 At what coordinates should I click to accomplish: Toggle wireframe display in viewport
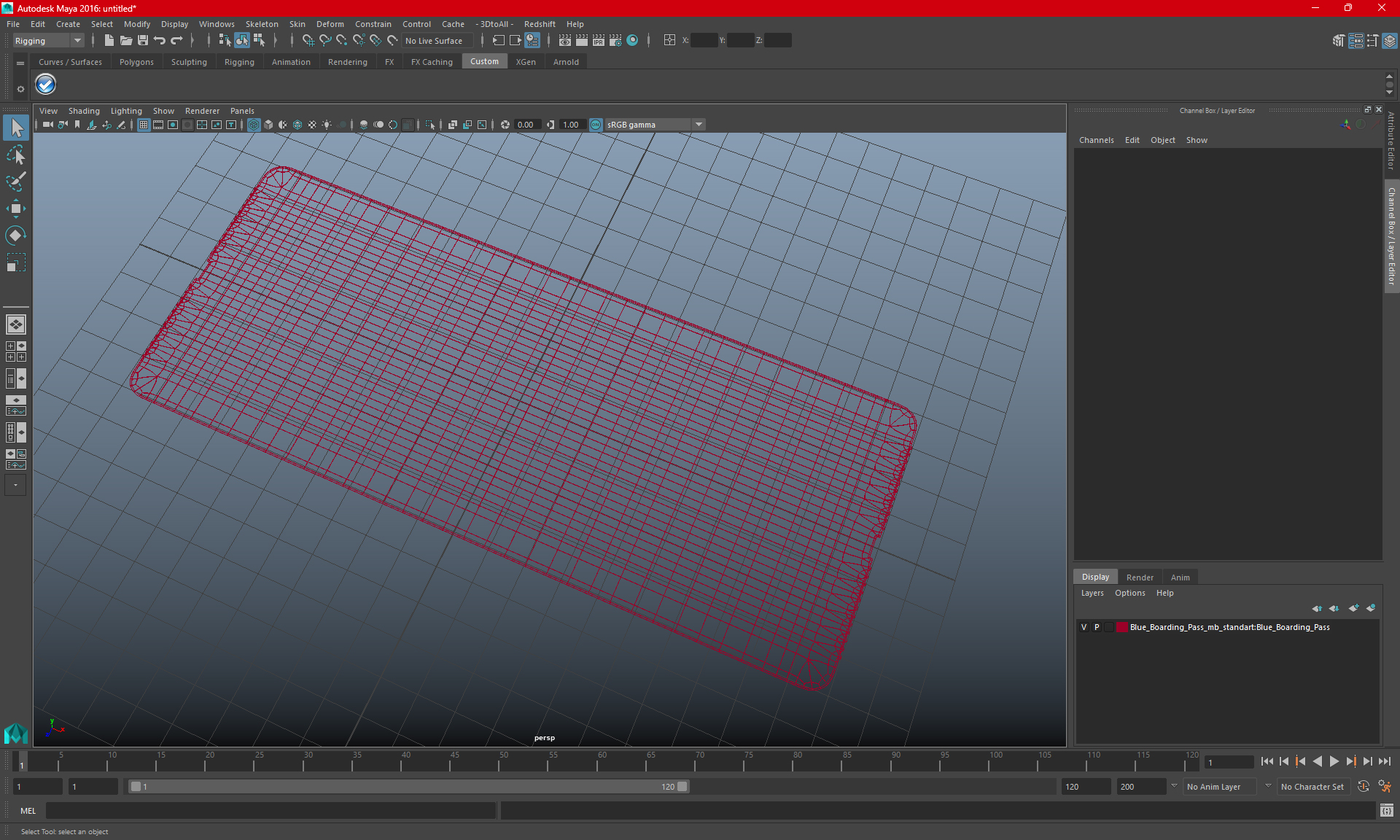click(x=254, y=125)
